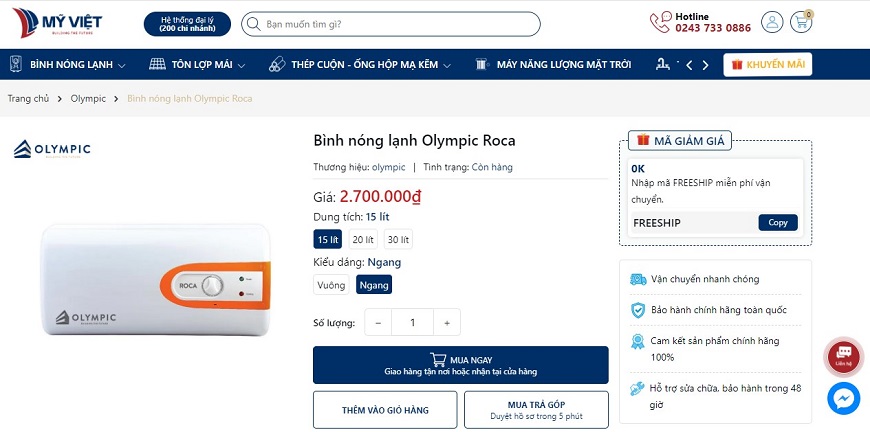Increase quantity with the plus button
The image size is (870, 432).
point(446,322)
